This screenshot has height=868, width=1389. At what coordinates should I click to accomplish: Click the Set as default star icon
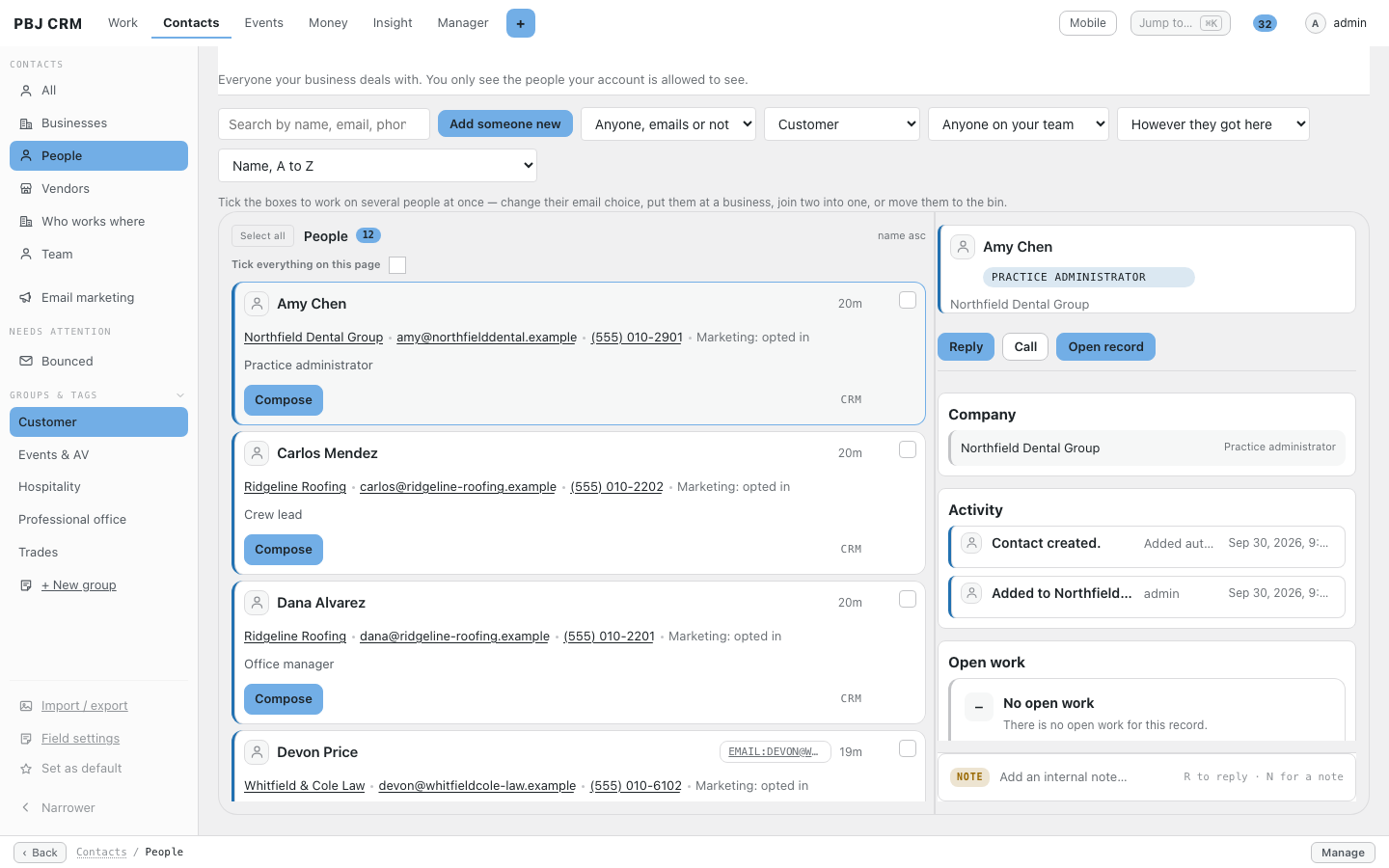26,769
